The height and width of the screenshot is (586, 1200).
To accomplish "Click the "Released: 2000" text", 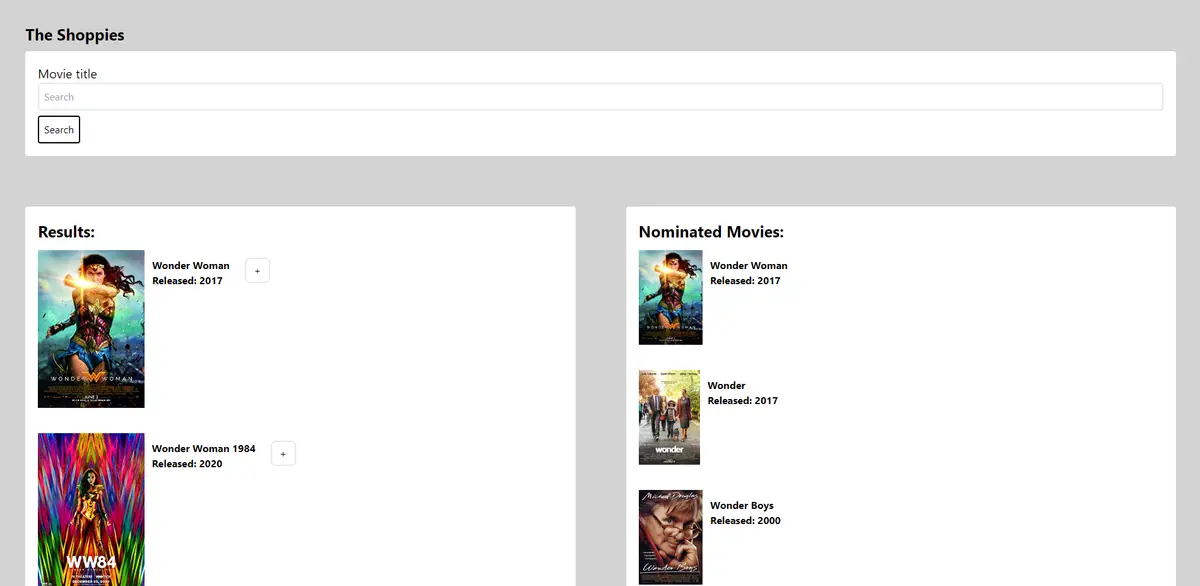I will point(745,521).
